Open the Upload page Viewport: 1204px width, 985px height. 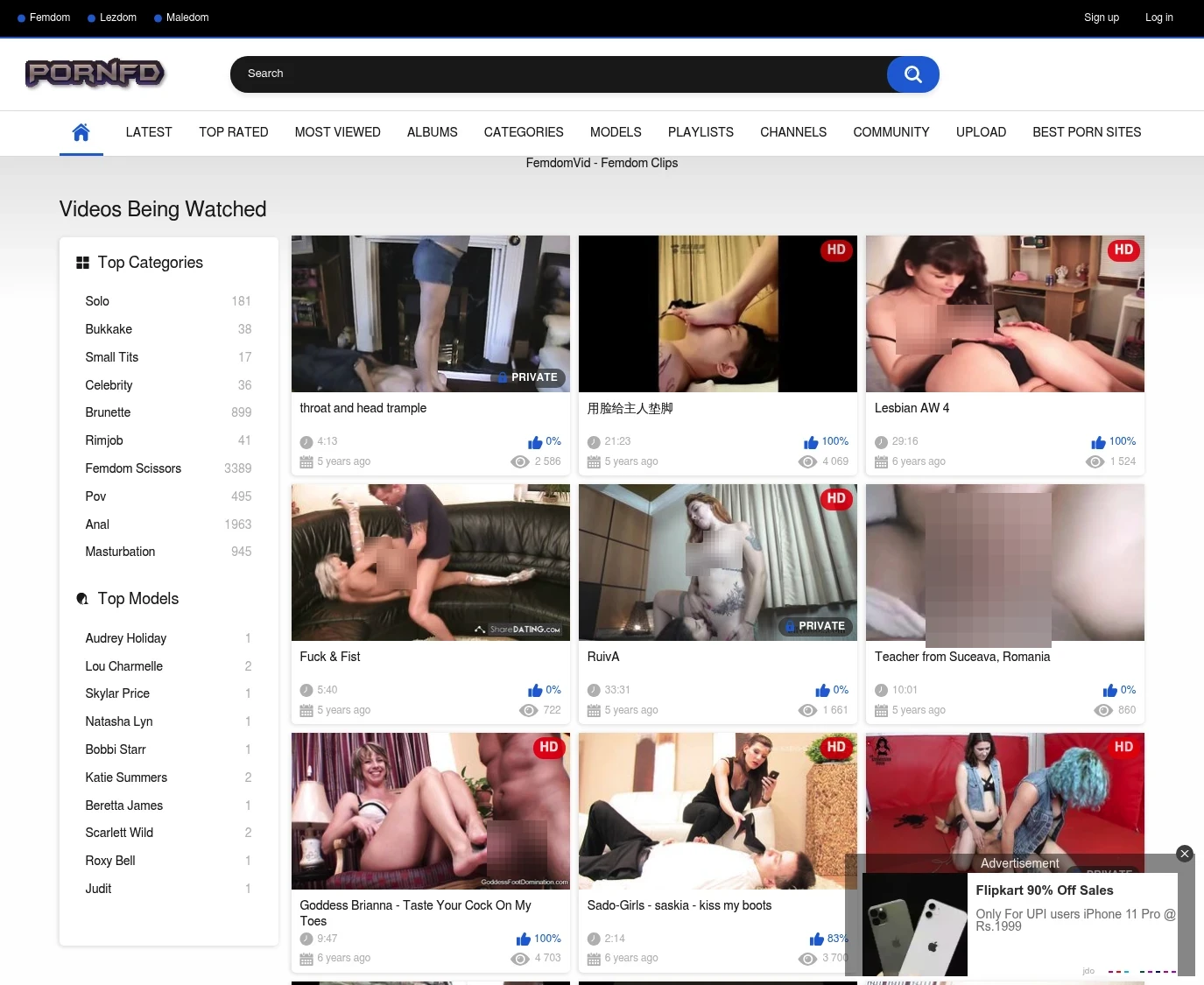[981, 132]
